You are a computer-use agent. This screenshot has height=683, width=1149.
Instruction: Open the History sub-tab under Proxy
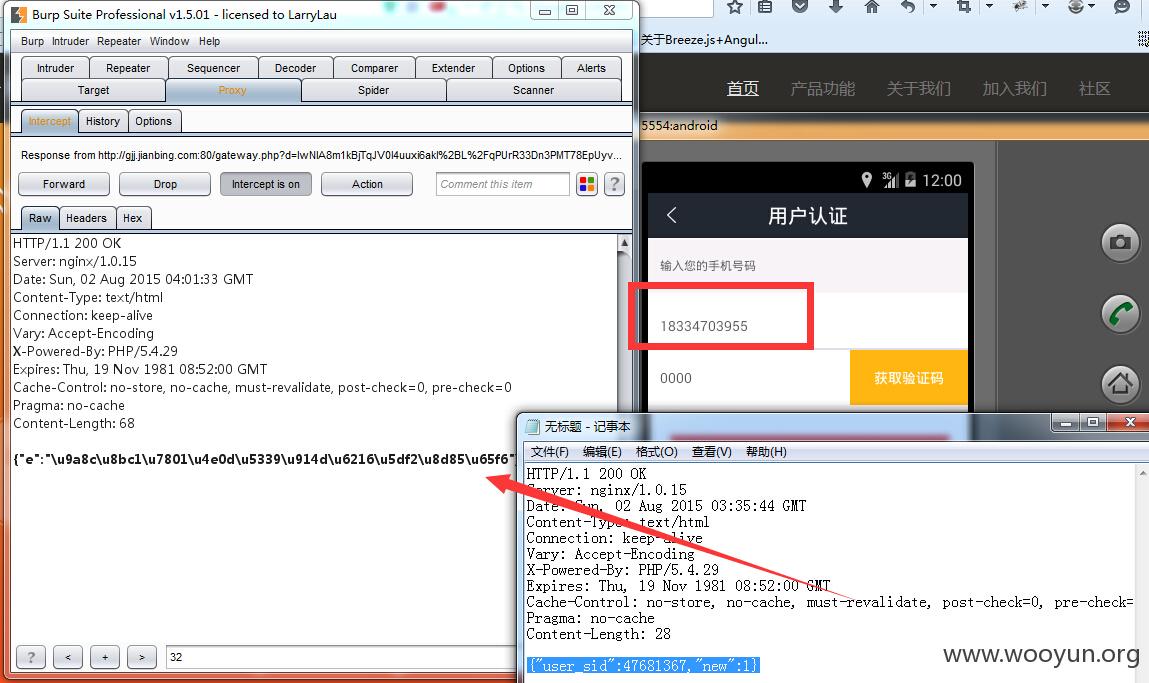(x=103, y=121)
